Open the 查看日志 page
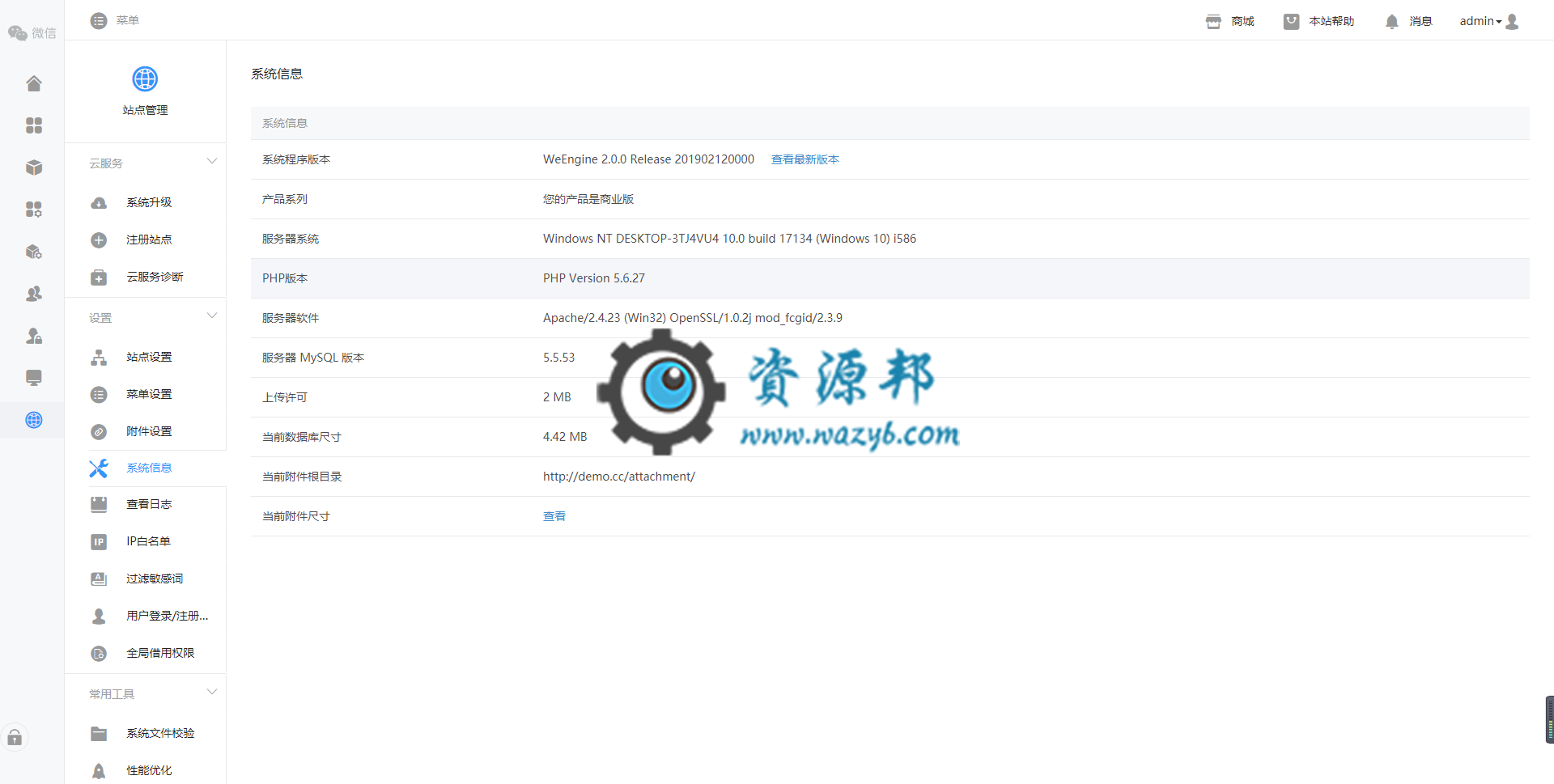1554x784 pixels. pyautogui.click(x=149, y=504)
